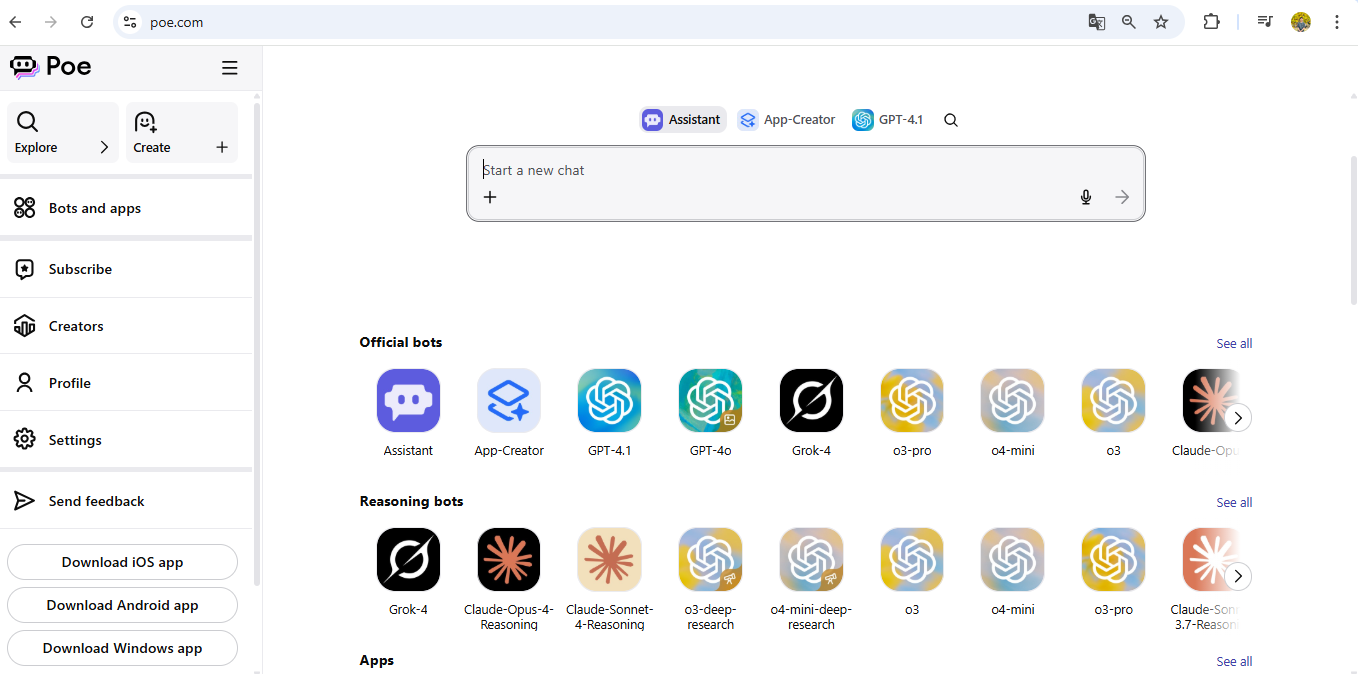Open o3-deep-research bot
The height and width of the screenshot is (674, 1358).
(710, 579)
